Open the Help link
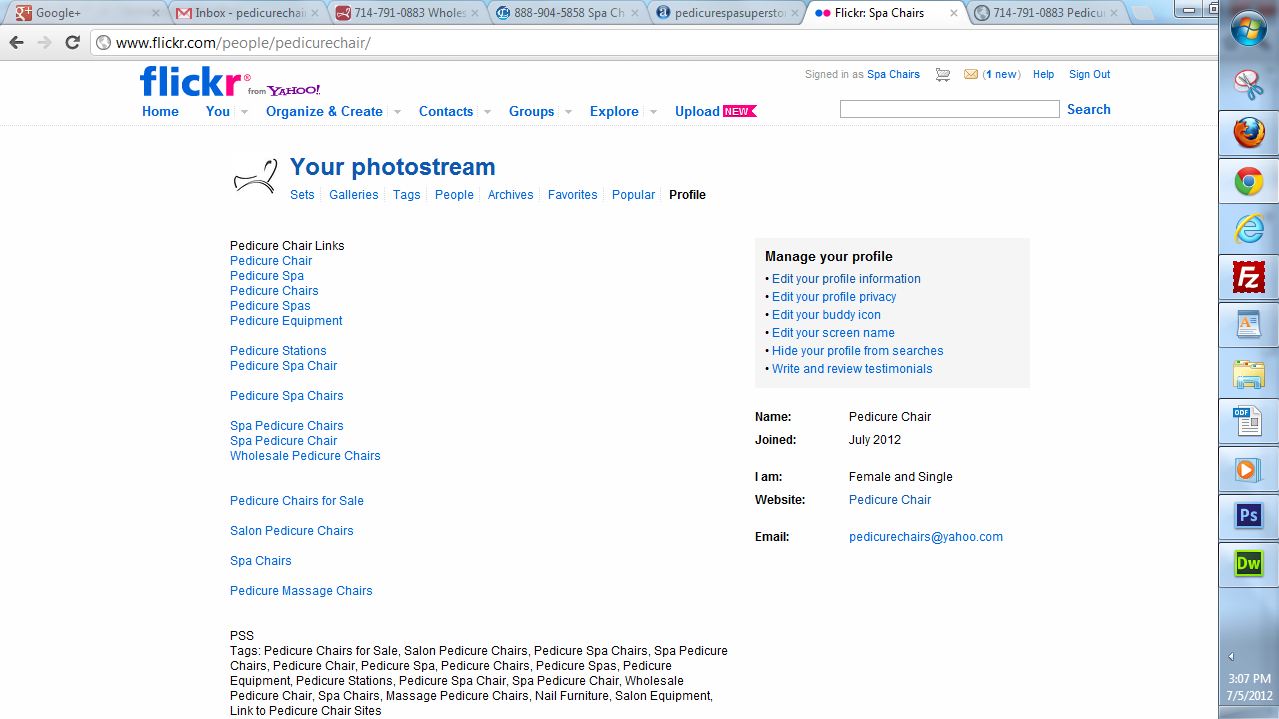The image size is (1279, 719). click(x=1043, y=74)
